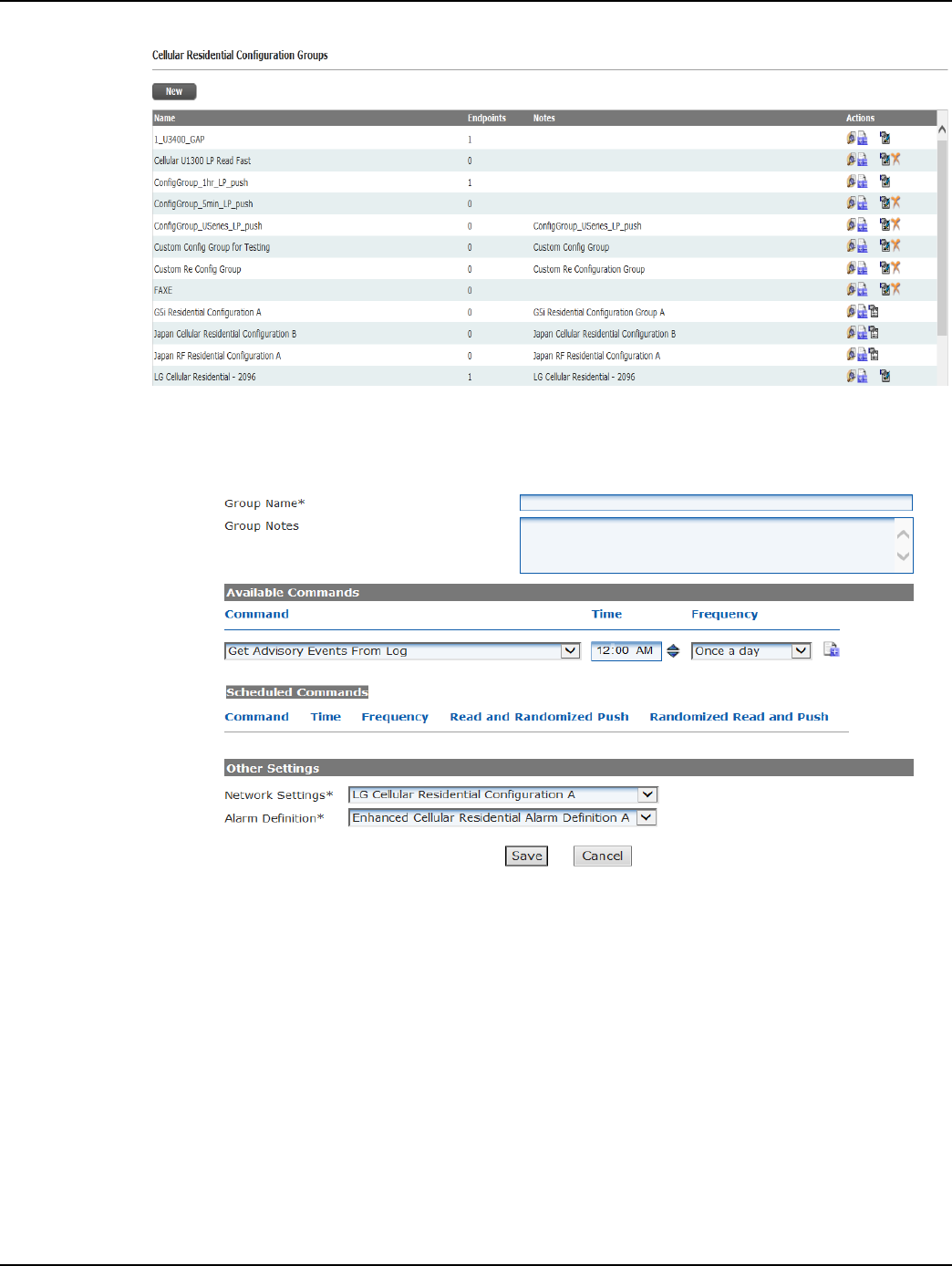This screenshot has width=952, height=1266.
Task: Delete ConfigGroup_5min_LP_push group
Action: point(896,202)
